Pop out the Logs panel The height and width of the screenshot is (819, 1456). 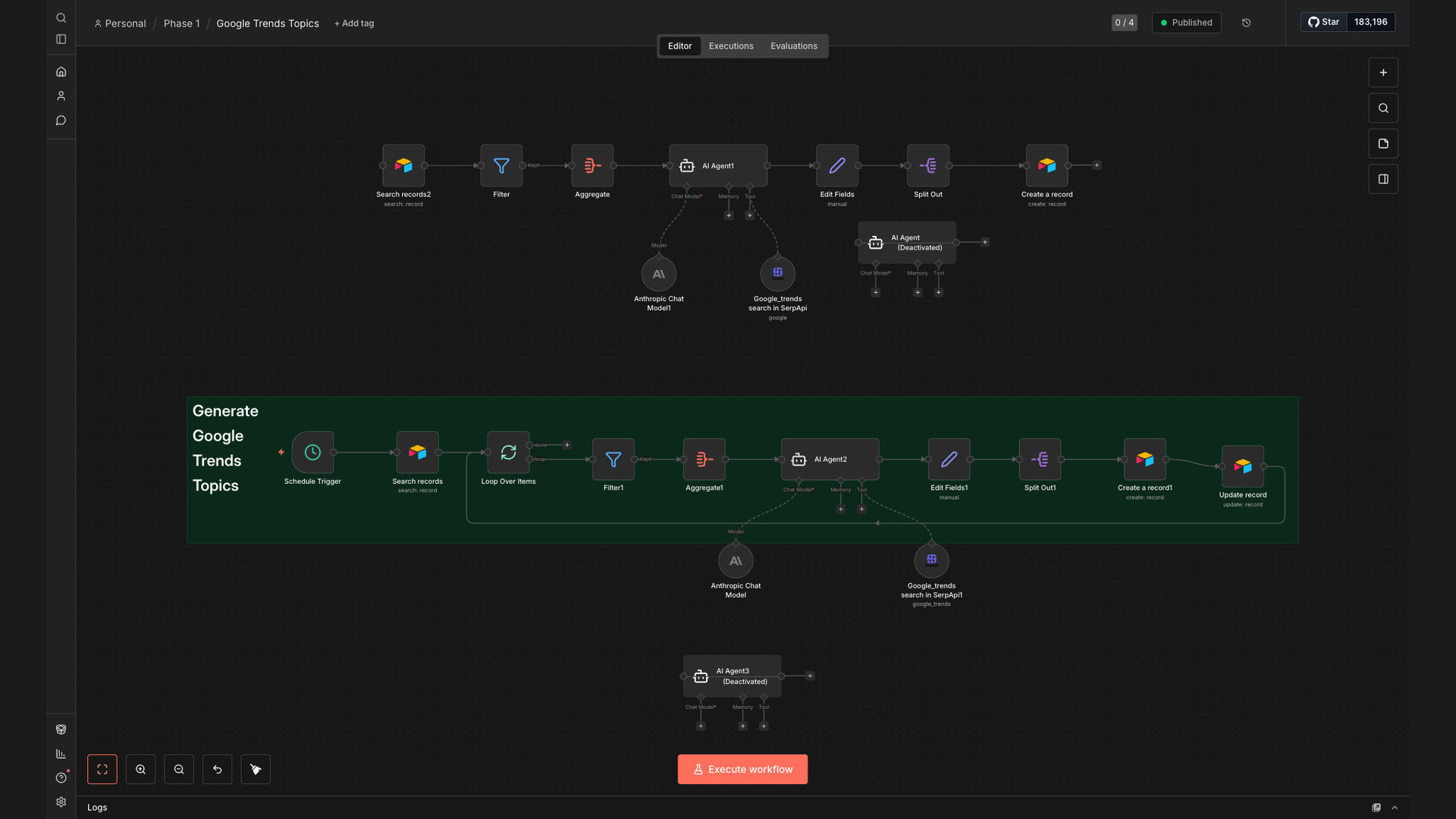pos(1376,808)
